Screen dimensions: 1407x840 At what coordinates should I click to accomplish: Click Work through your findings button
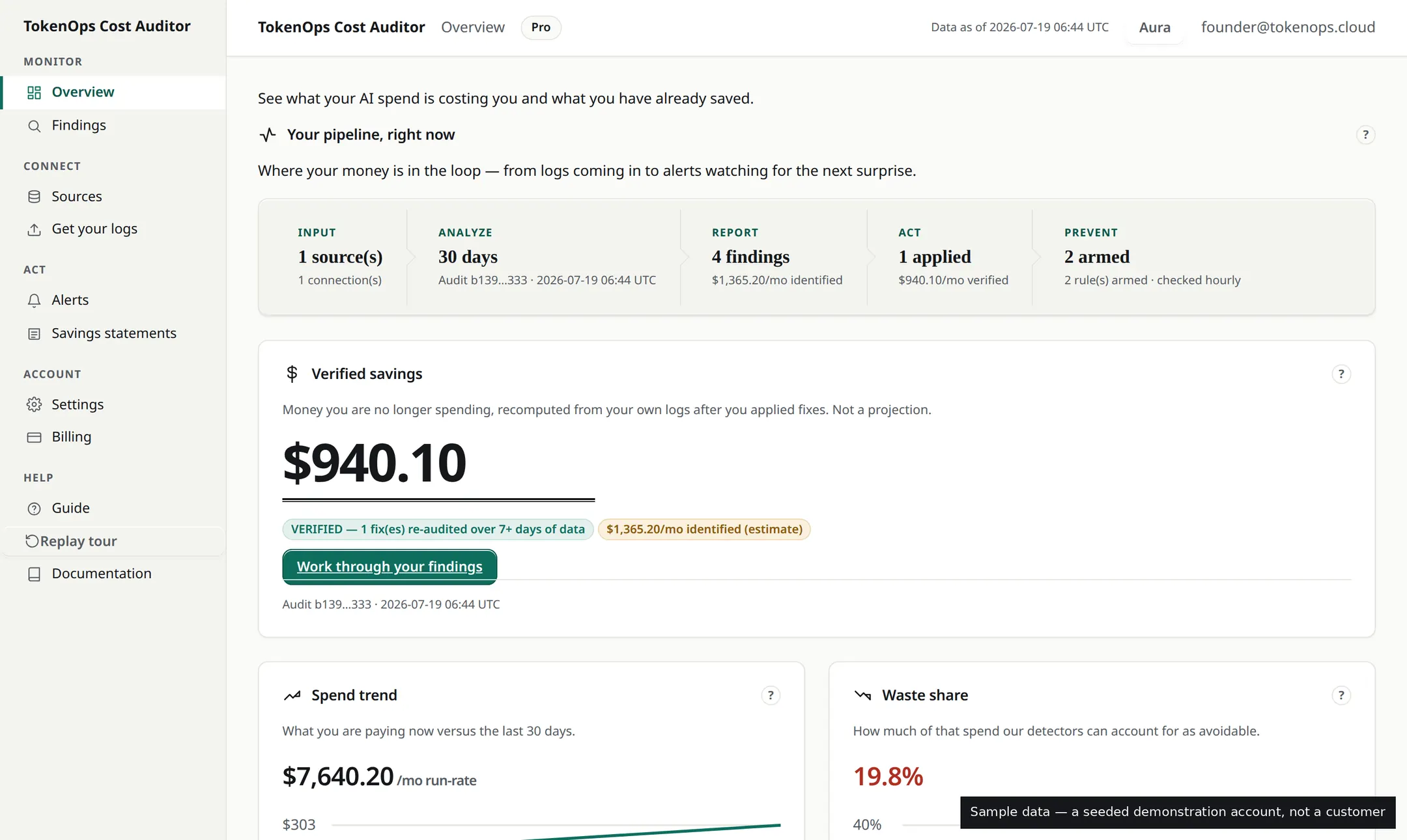tap(390, 567)
